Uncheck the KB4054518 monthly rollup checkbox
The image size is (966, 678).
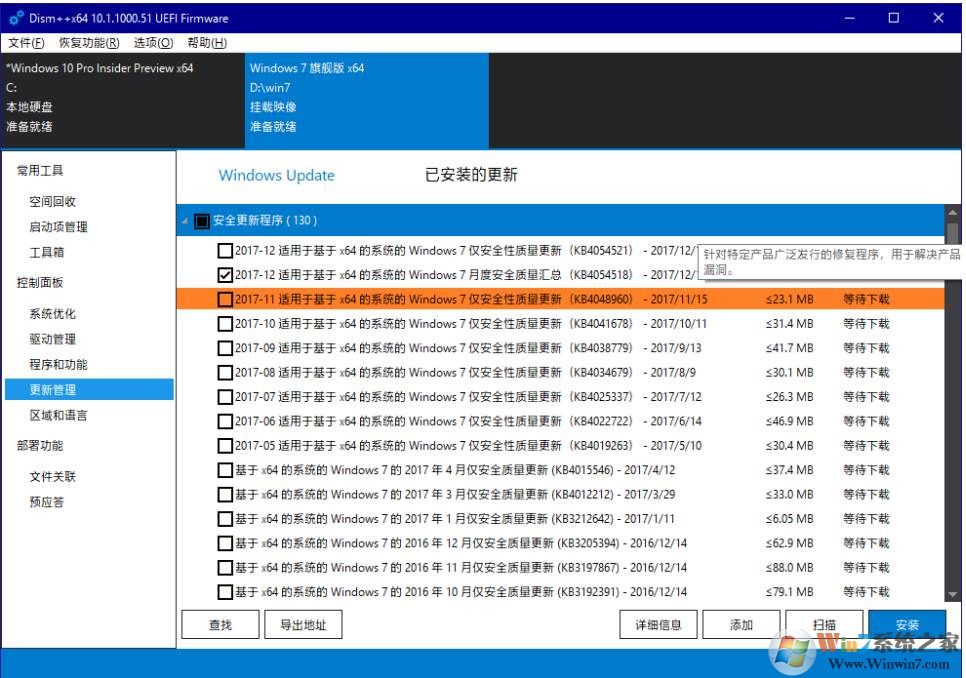pos(225,275)
